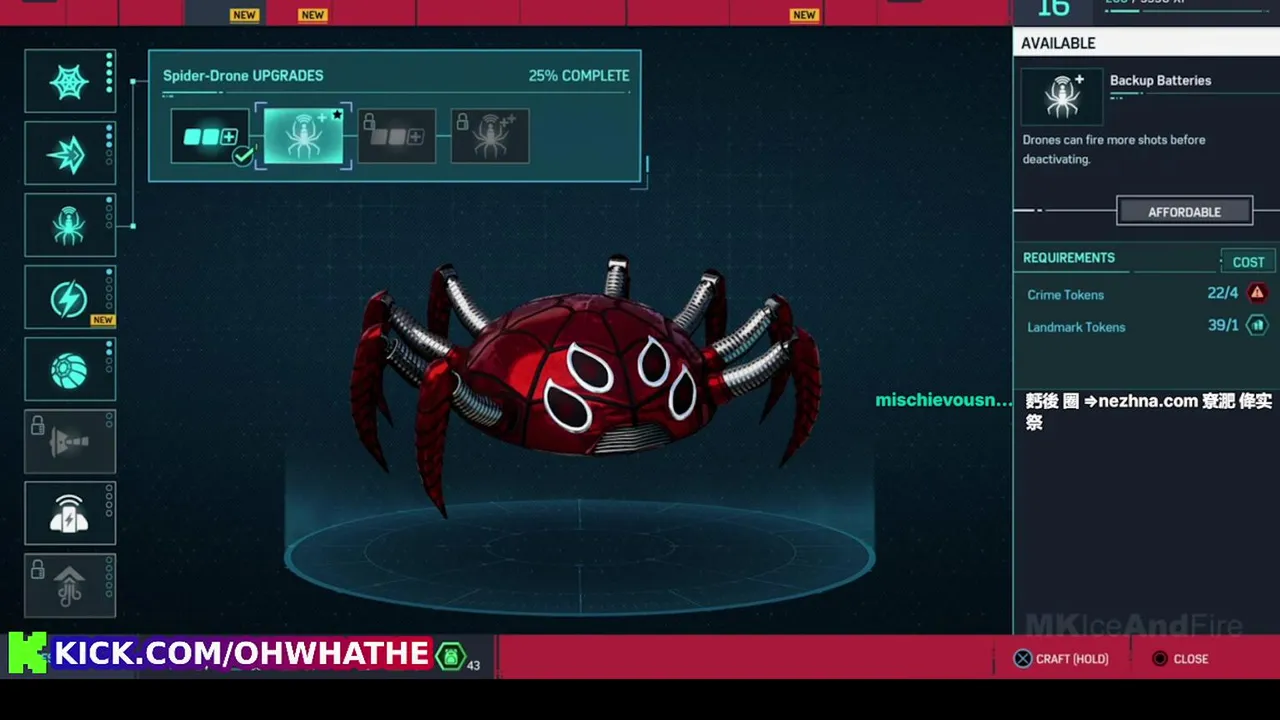This screenshot has width=1280, height=720.
Task: Click the AVAILABLE header text
Action: tap(1058, 43)
